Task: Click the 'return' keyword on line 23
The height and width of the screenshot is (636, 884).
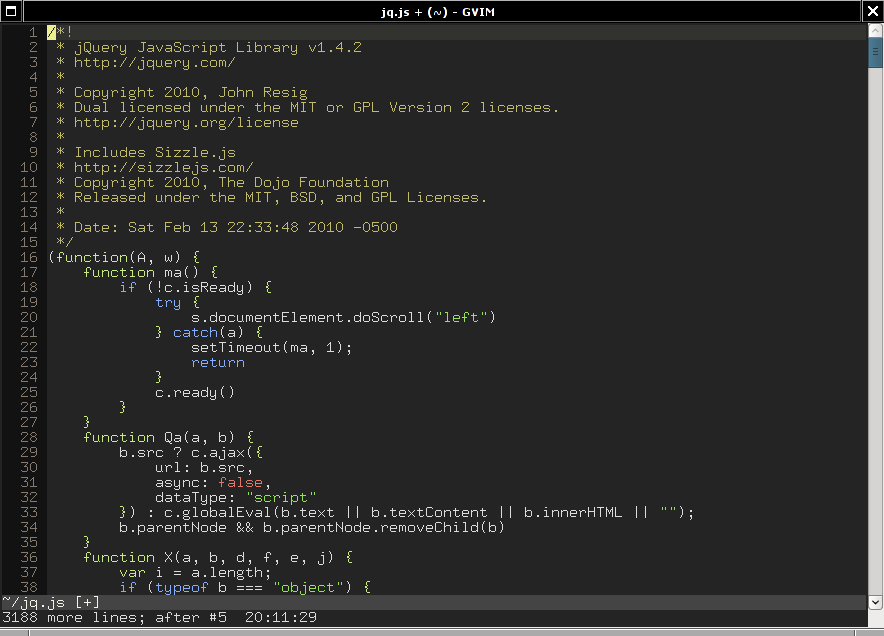Action: (218, 363)
